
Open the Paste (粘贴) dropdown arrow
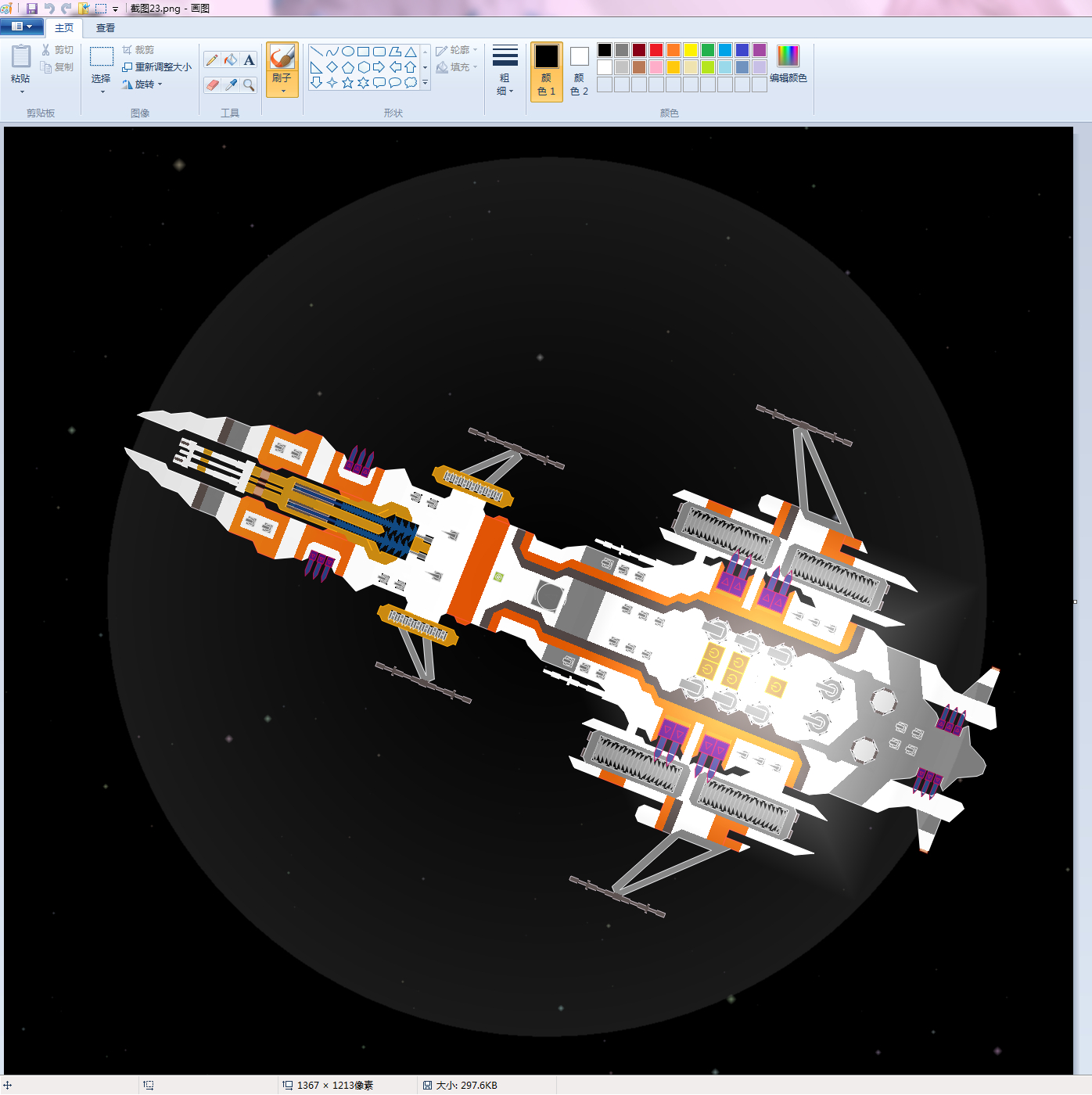(22, 92)
